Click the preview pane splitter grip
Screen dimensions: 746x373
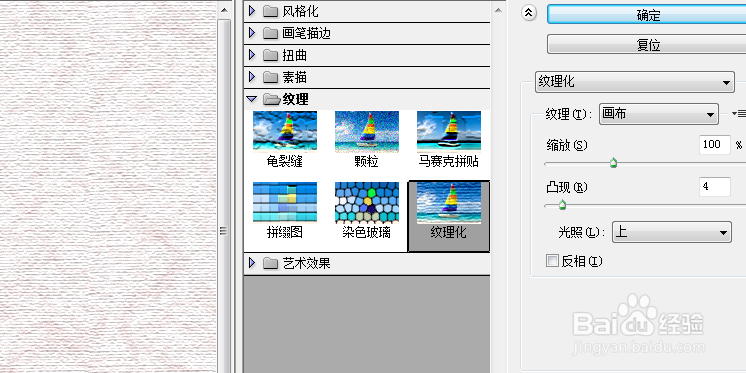pos(223,230)
